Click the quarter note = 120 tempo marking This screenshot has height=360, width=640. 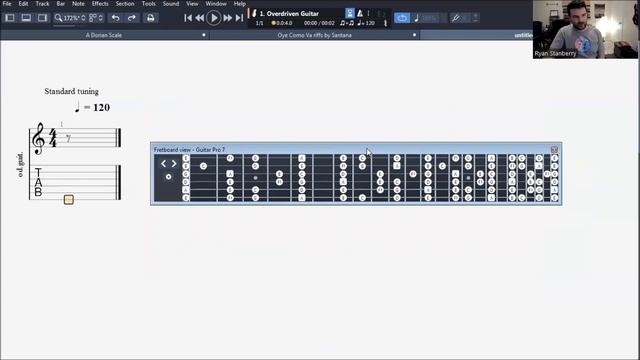coord(92,107)
